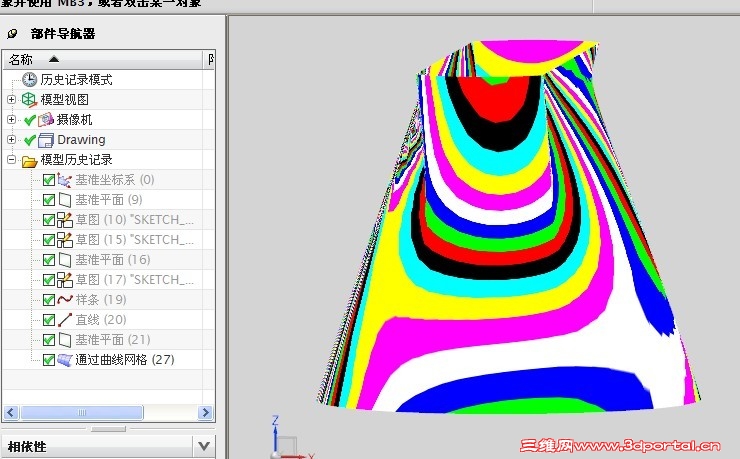The width and height of the screenshot is (740, 459).
Task: Select 草图 (10) "SKETCH_ feature
Action: (x=135, y=220)
